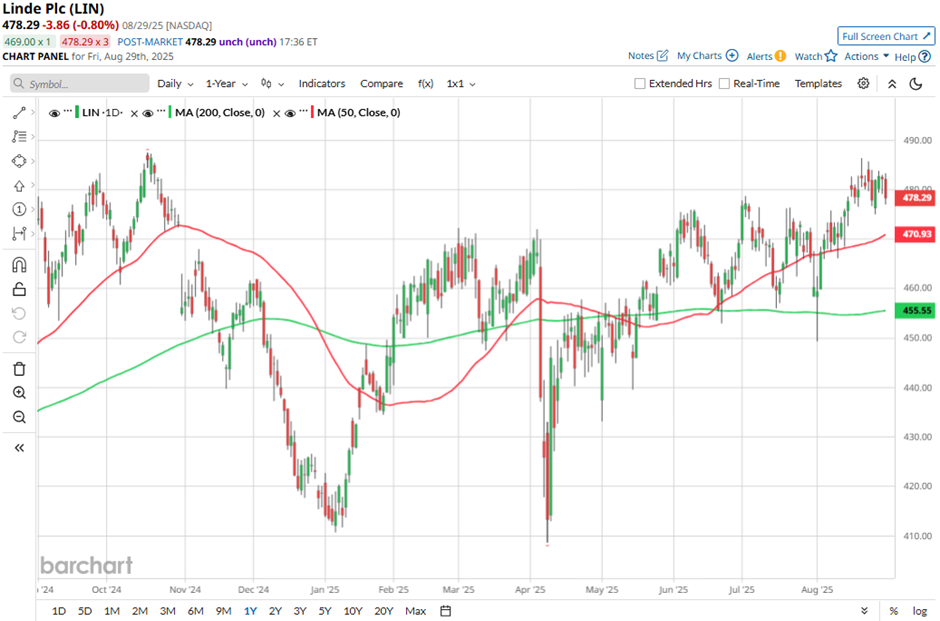Open MA 200 options ellipsis

(x=161, y=111)
